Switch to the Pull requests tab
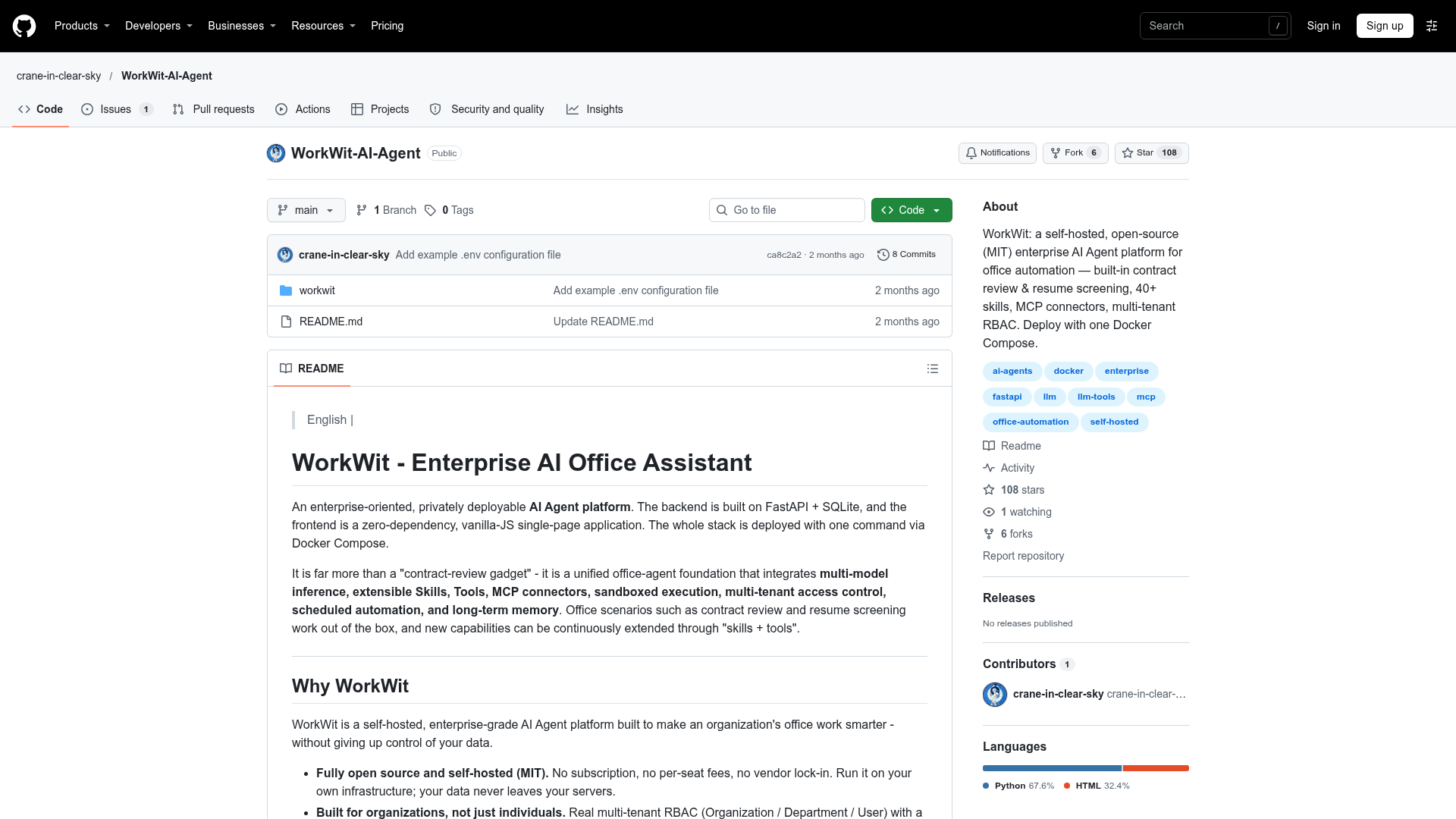1456x819 pixels. pyautogui.click(x=214, y=109)
